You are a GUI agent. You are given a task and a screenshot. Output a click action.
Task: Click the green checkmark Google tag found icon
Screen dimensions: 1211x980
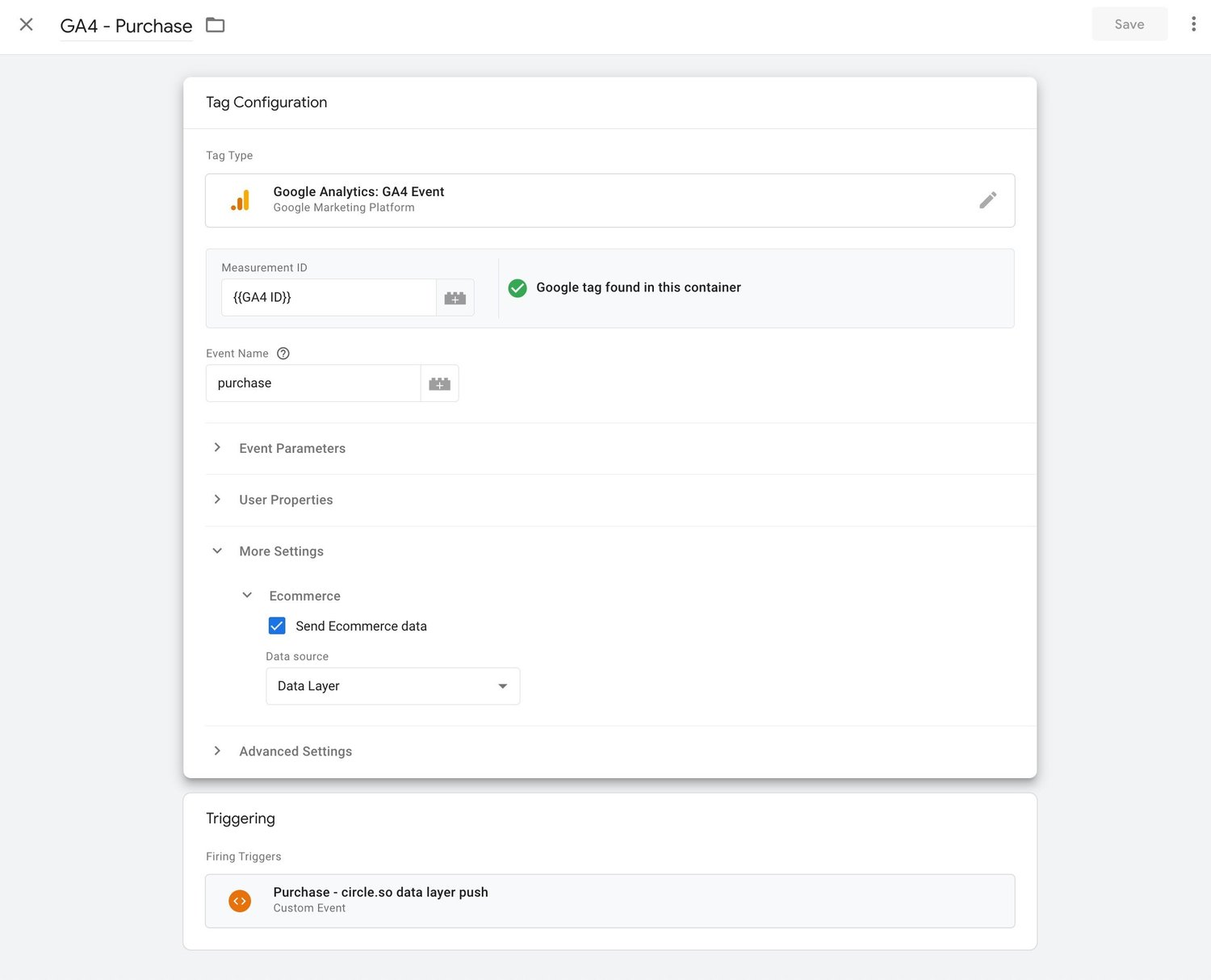[518, 287]
